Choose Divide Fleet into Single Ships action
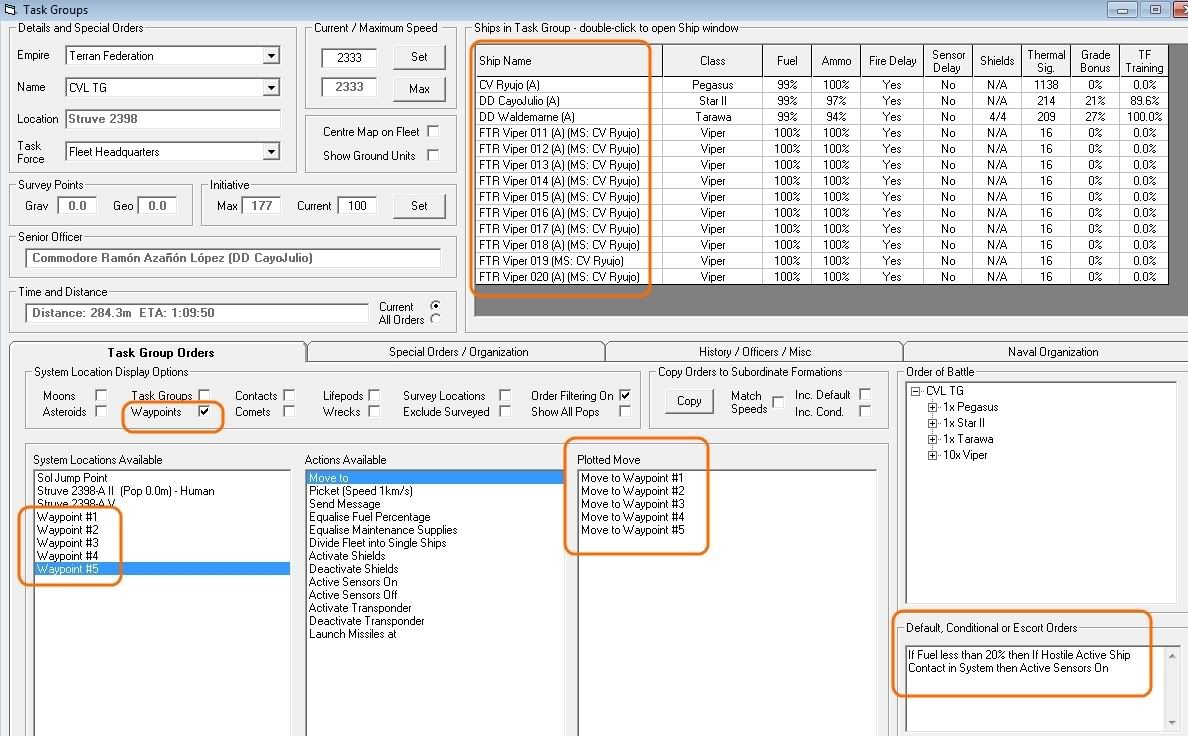The width and height of the screenshot is (1188, 736). point(434,543)
